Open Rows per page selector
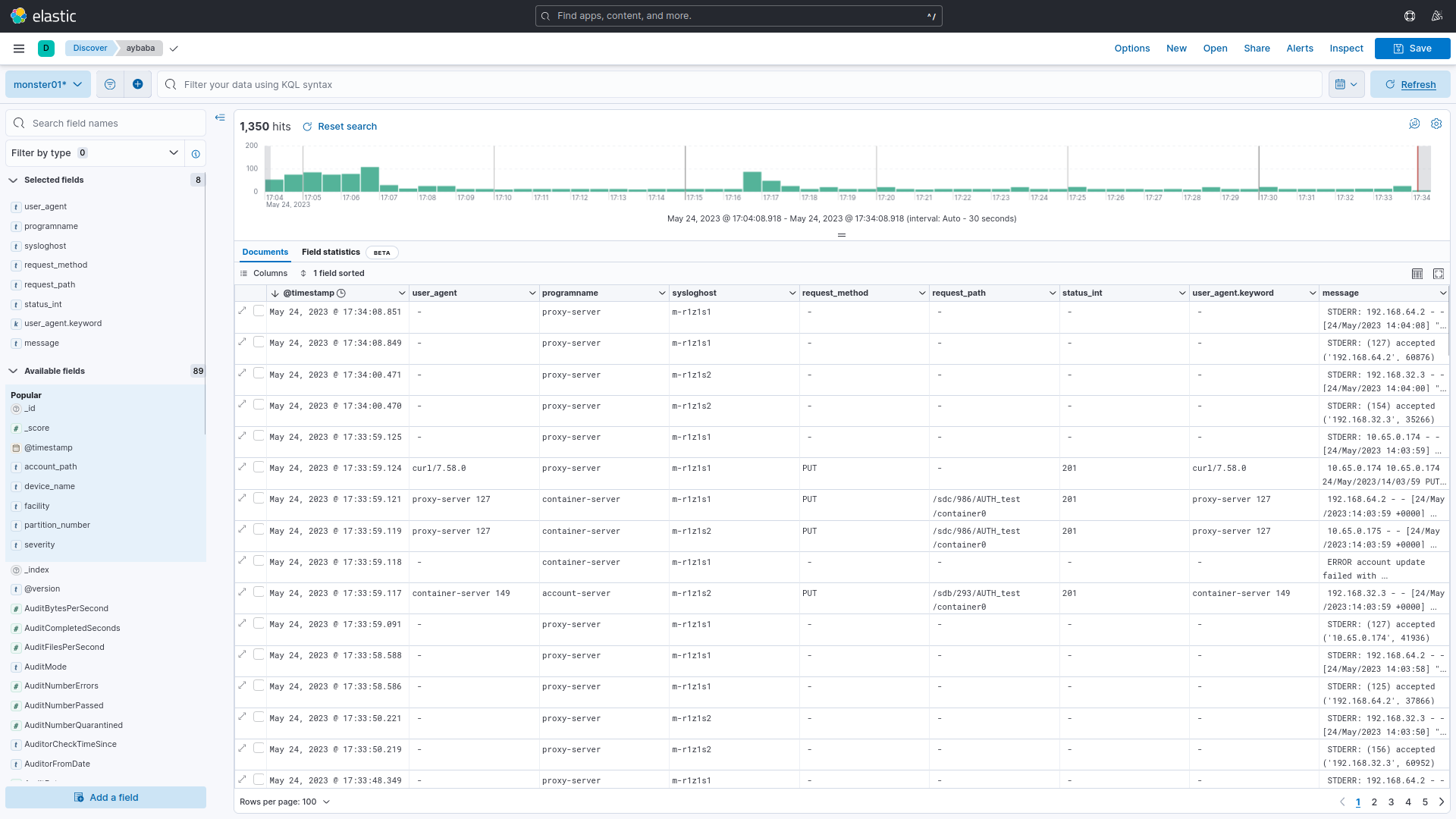The image size is (1456, 819). pos(285,802)
